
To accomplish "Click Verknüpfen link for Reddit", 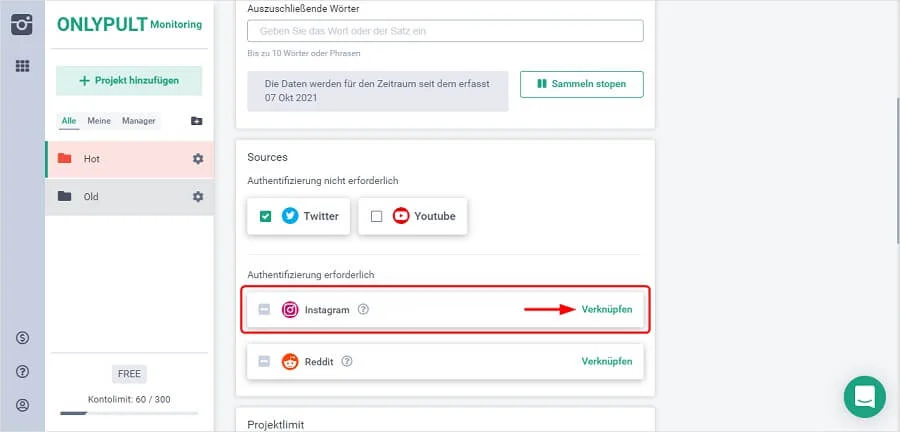I will [607, 361].
